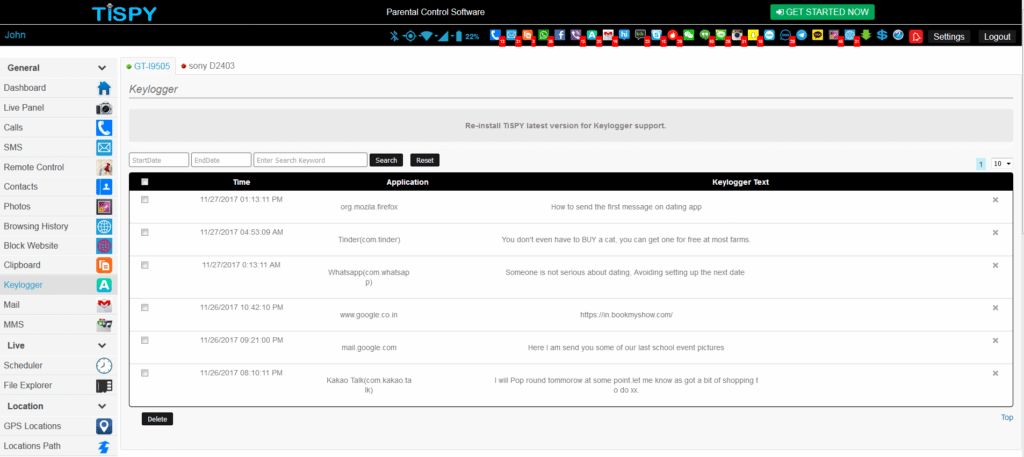
Task: Click the Top link
Action: pos(1007,418)
